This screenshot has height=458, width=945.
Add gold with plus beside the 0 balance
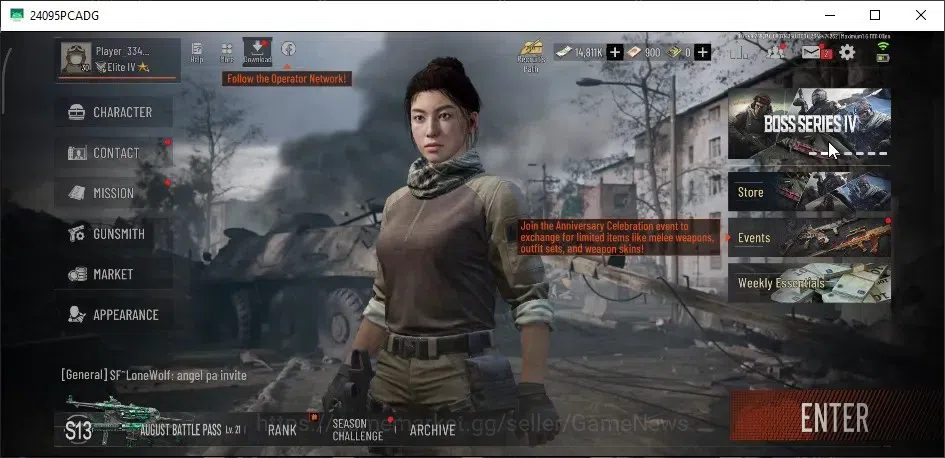[703, 52]
